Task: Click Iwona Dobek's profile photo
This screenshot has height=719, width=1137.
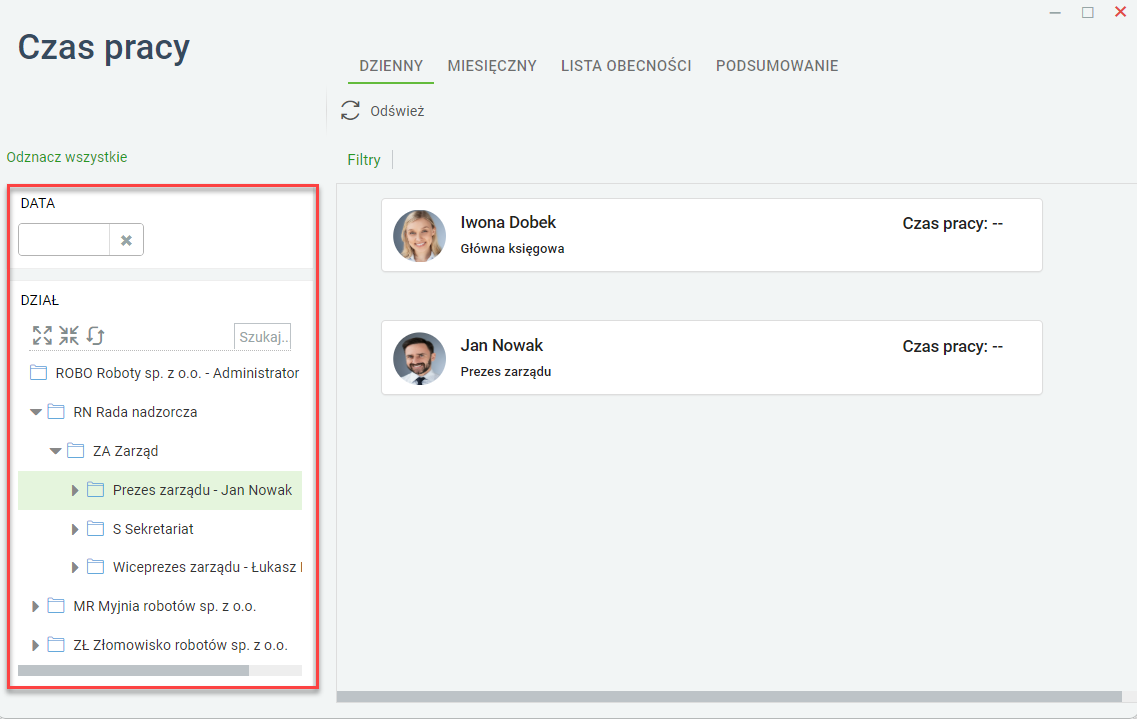Action: point(419,236)
